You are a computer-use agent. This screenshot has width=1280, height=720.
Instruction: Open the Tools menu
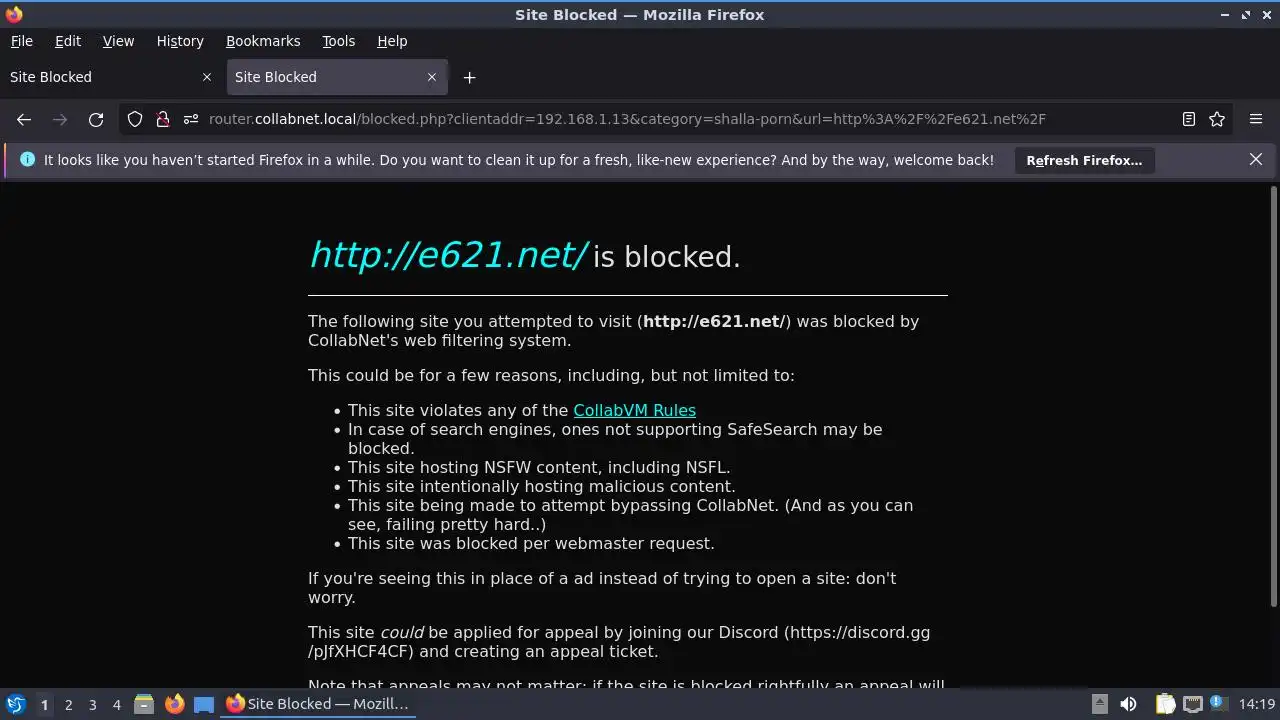(x=338, y=41)
